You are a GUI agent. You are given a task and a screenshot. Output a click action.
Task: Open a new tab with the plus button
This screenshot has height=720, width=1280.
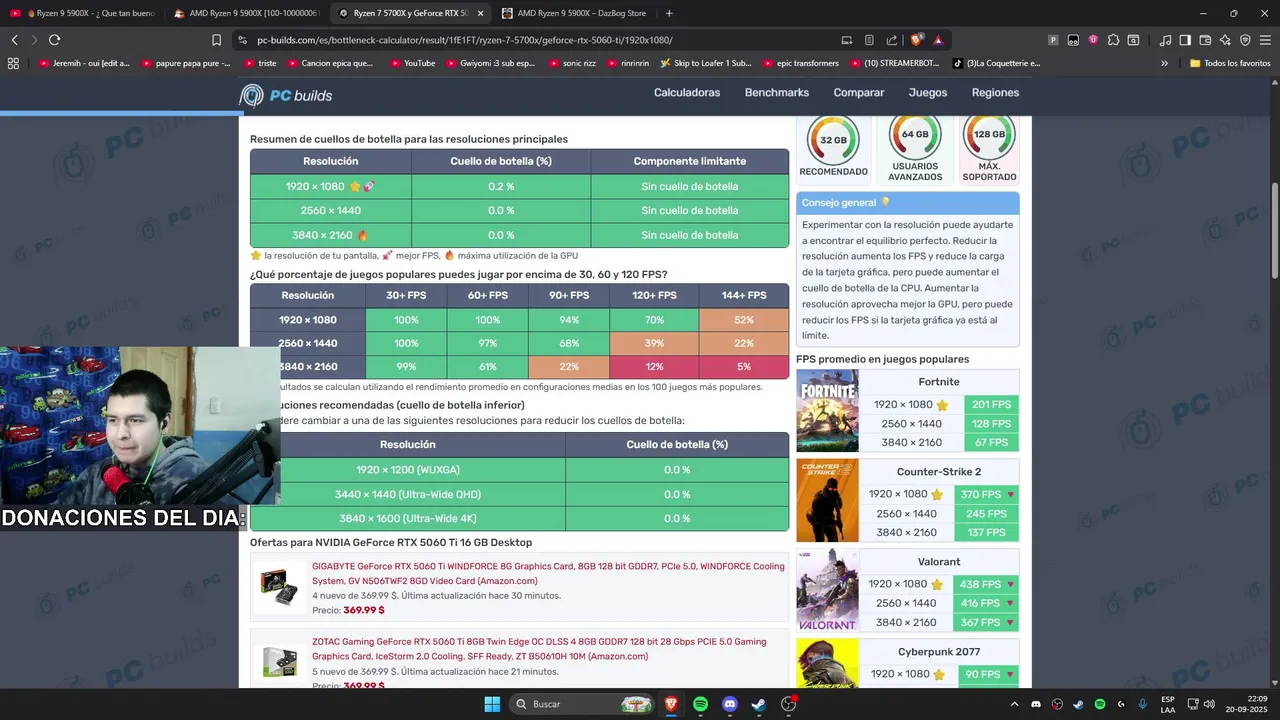(x=669, y=13)
